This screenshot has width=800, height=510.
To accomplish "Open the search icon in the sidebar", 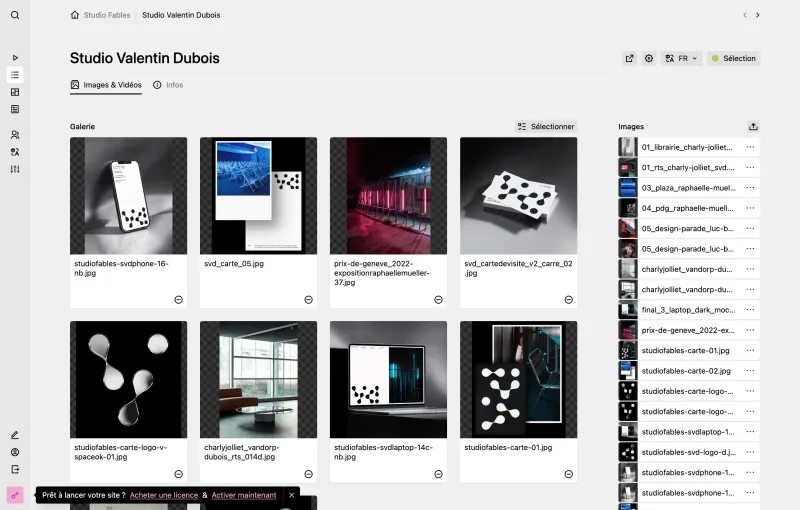I will tap(15, 15).
